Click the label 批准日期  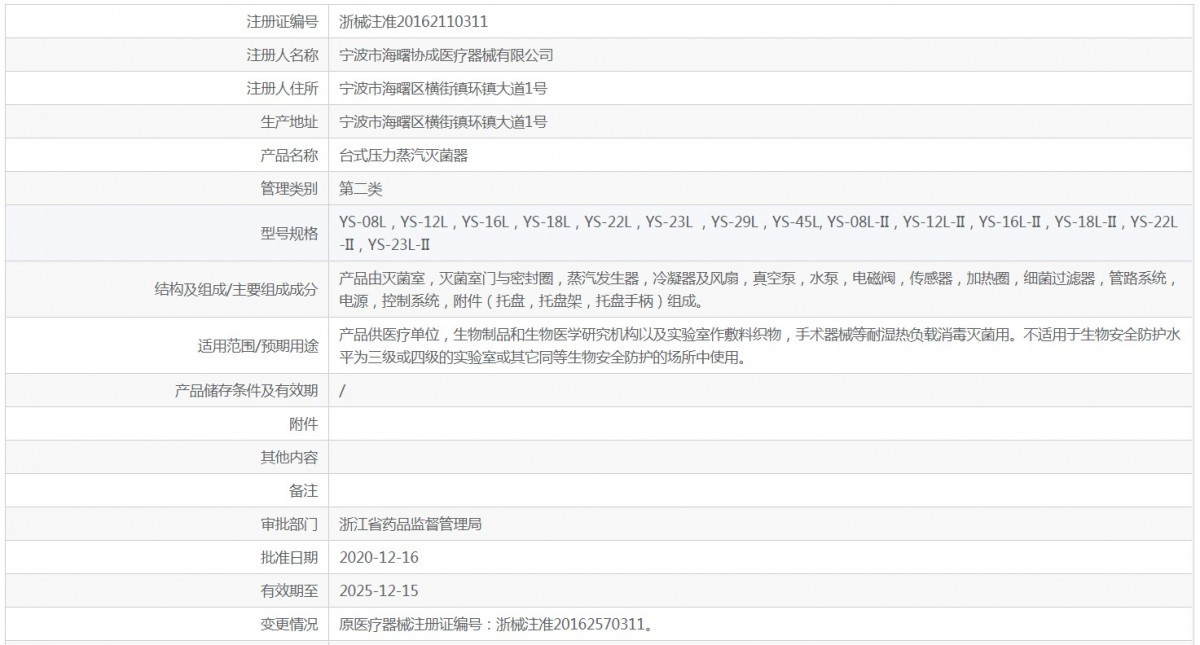(x=289, y=557)
